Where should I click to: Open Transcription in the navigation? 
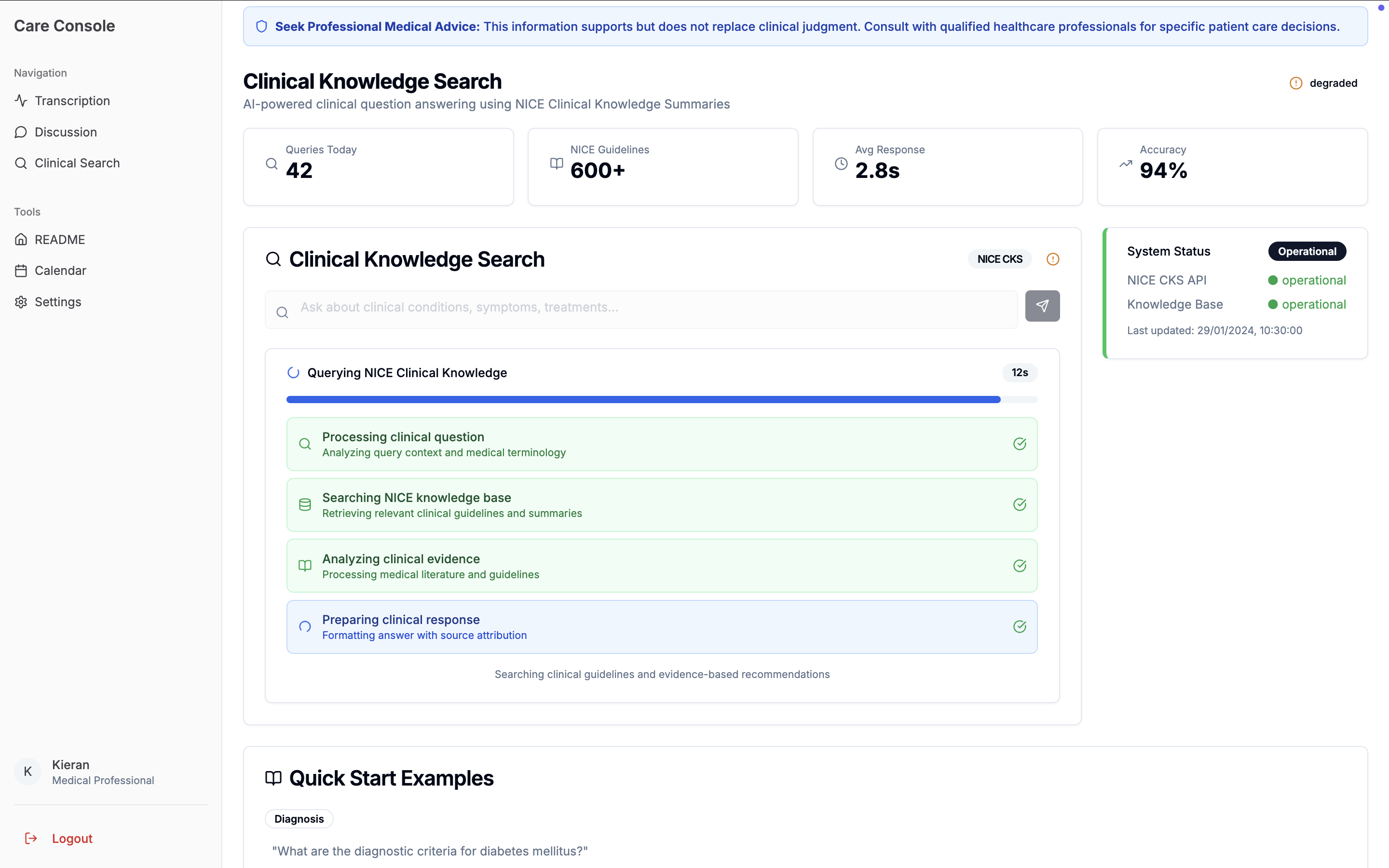click(72, 100)
